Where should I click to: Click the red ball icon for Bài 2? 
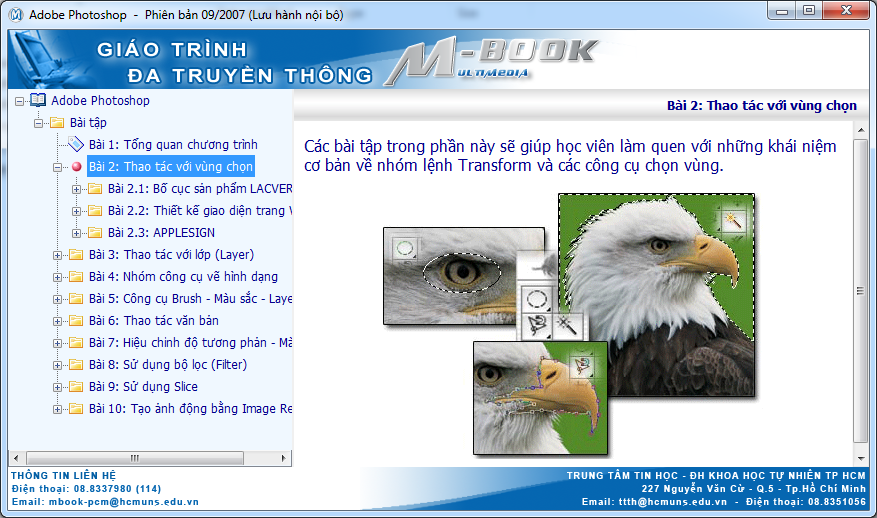[77, 167]
